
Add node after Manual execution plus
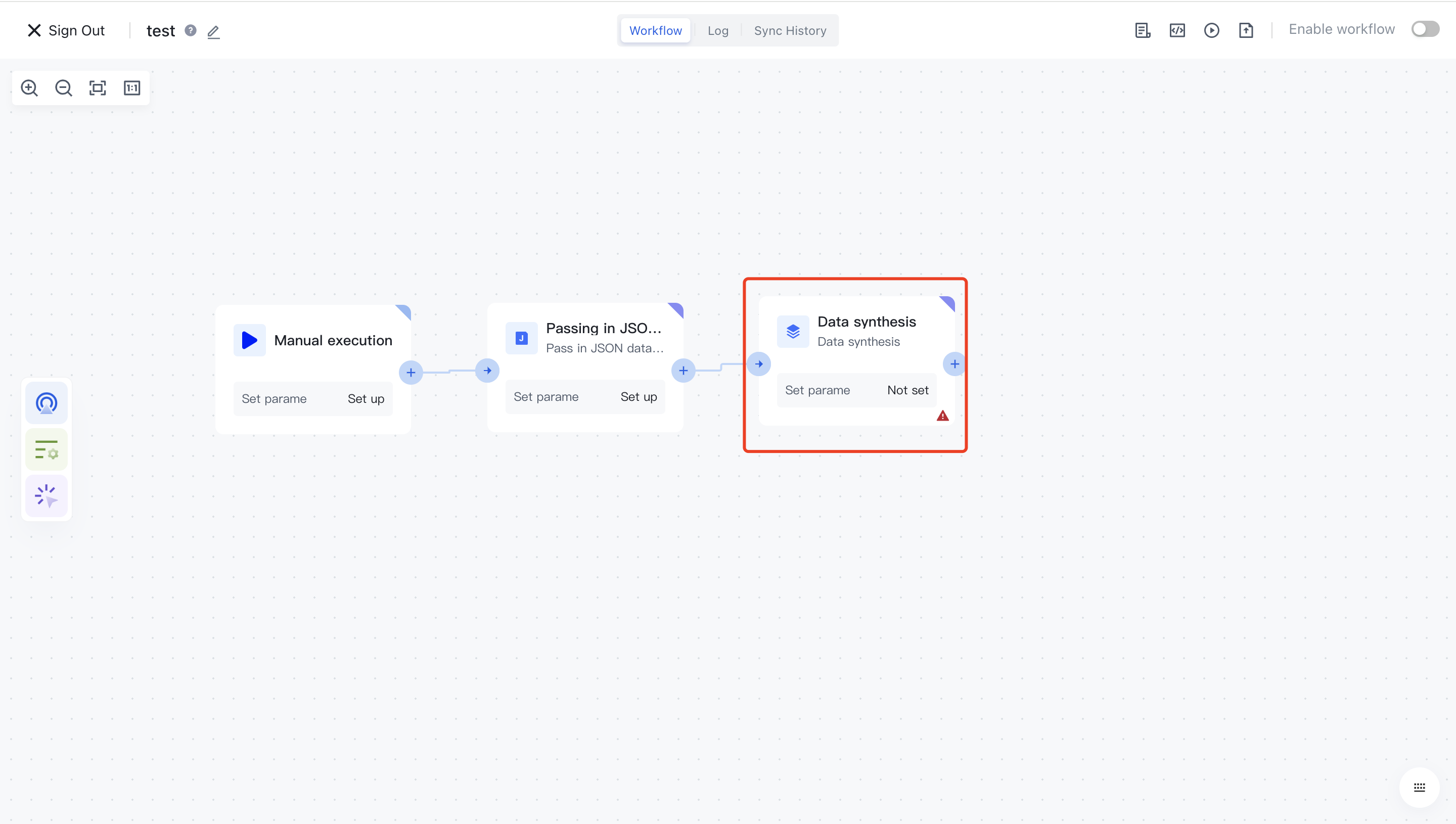coord(411,373)
